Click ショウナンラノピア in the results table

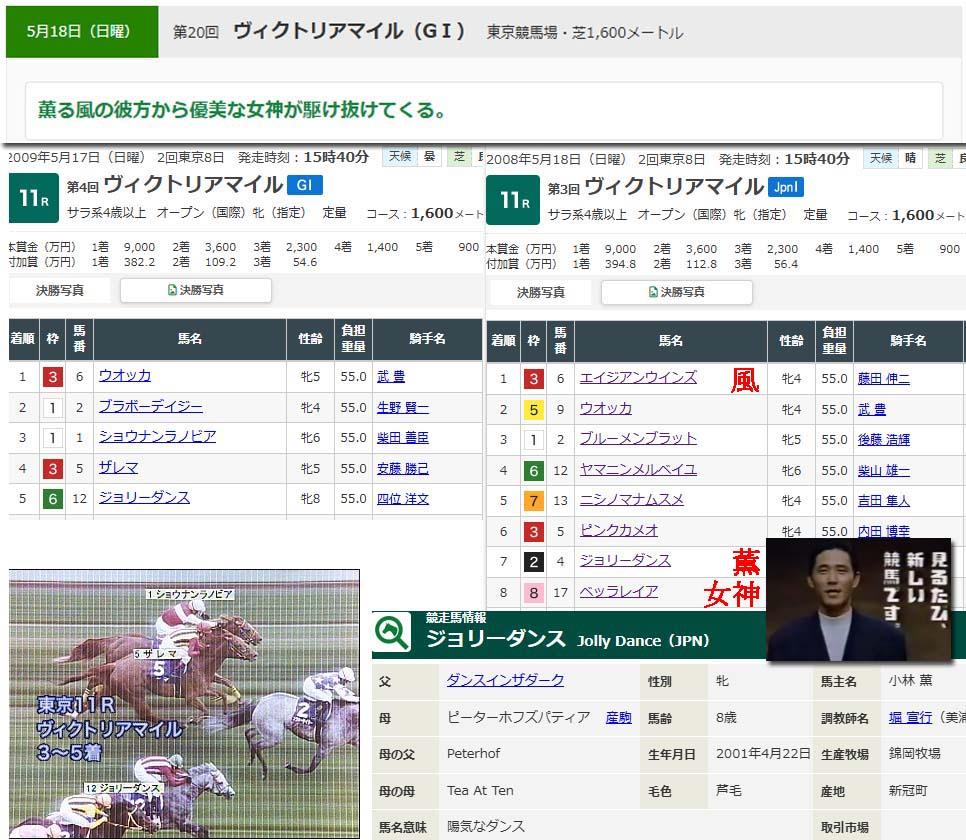157,437
